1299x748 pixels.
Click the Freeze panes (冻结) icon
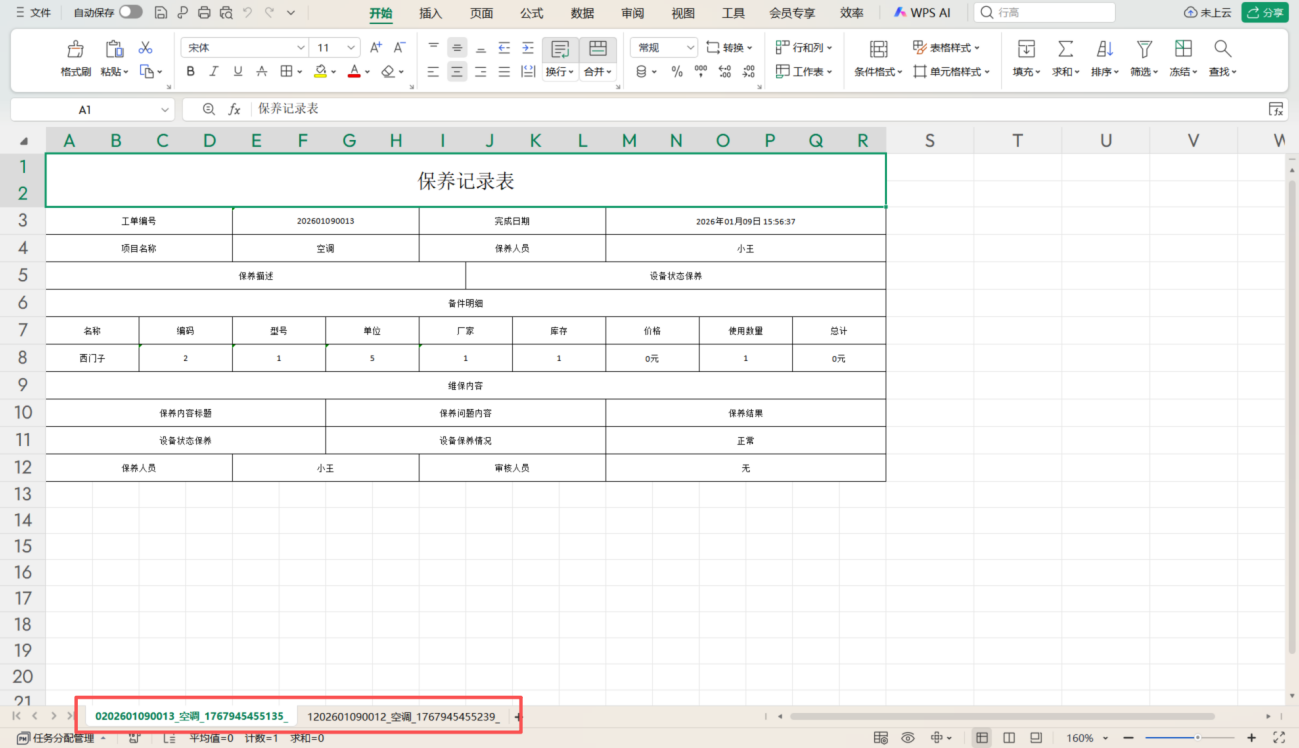click(1183, 49)
